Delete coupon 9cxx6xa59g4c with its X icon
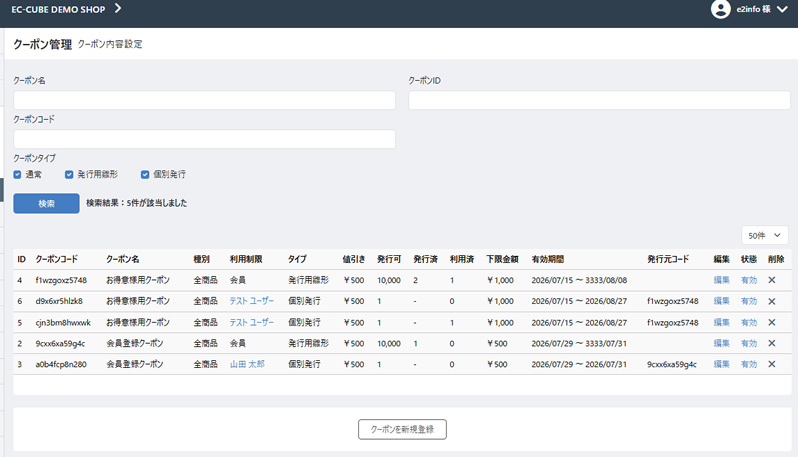 pyautogui.click(x=772, y=344)
